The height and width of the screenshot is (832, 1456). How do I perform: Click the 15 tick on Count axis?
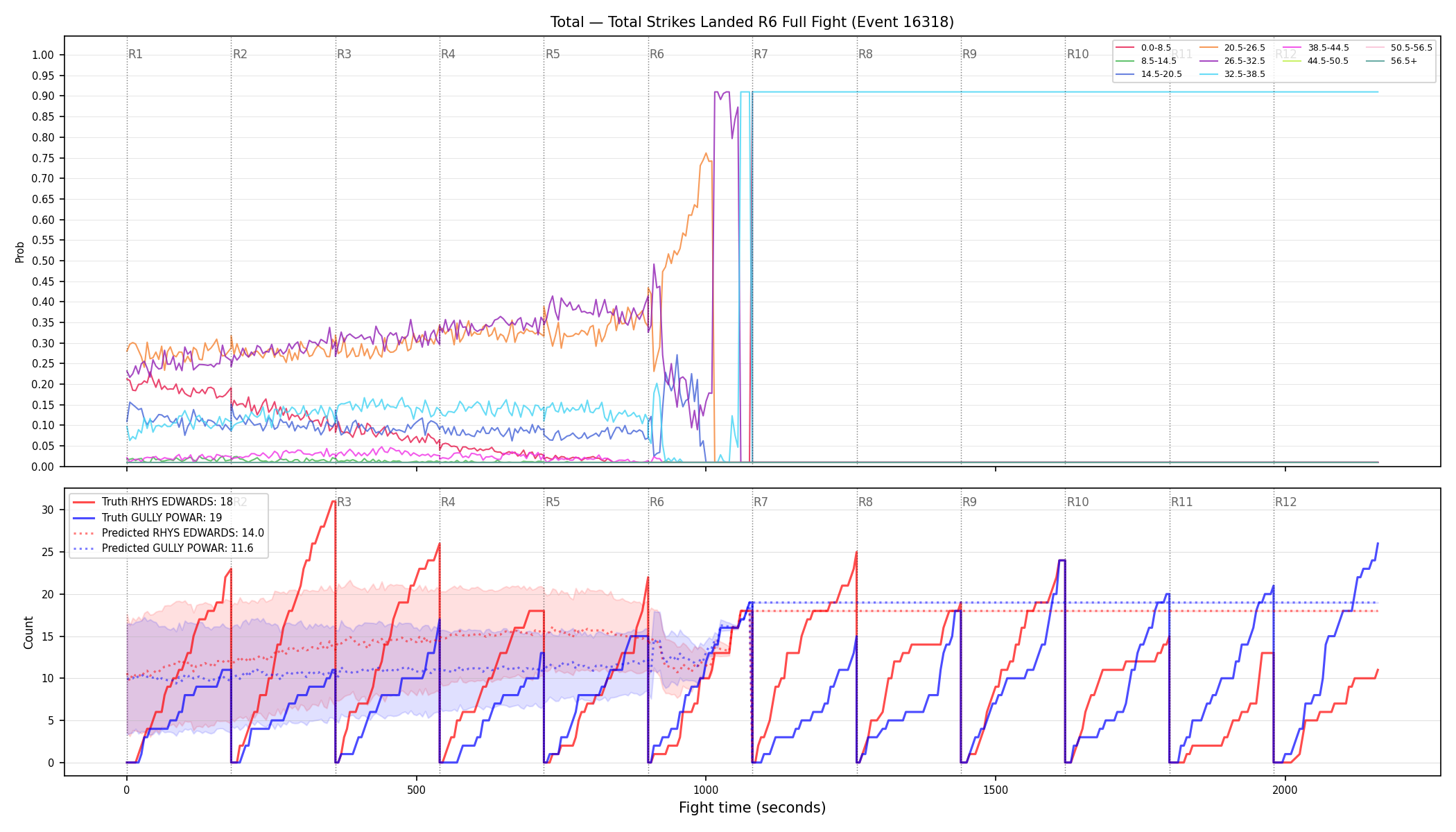pos(47,636)
